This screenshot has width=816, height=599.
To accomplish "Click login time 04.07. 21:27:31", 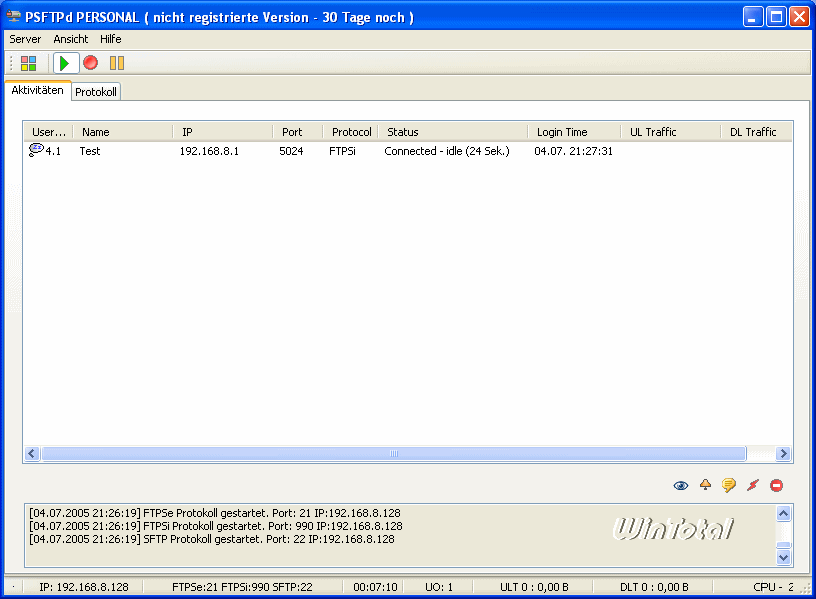I will (573, 151).
